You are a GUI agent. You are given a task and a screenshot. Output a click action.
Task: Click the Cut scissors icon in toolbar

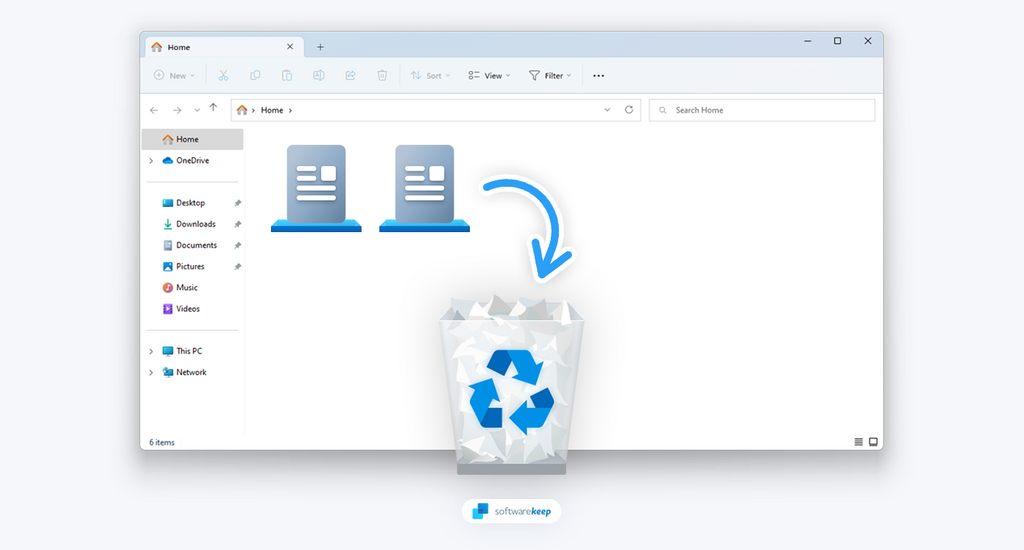click(223, 75)
